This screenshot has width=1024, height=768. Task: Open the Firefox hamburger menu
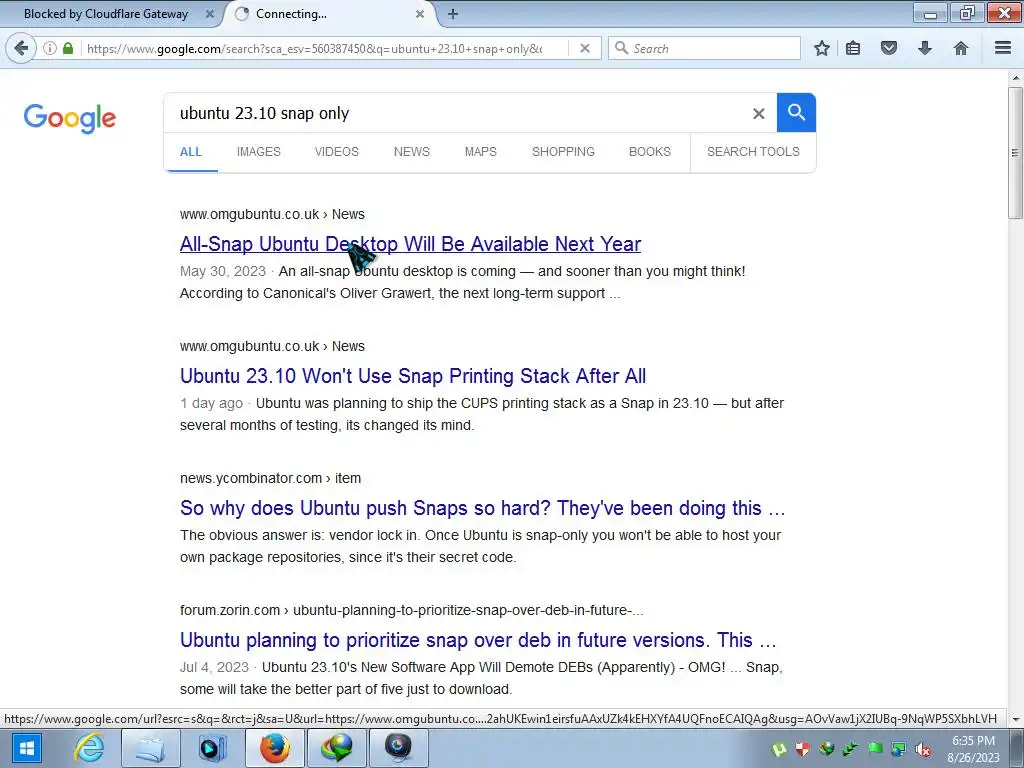(x=1003, y=48)
